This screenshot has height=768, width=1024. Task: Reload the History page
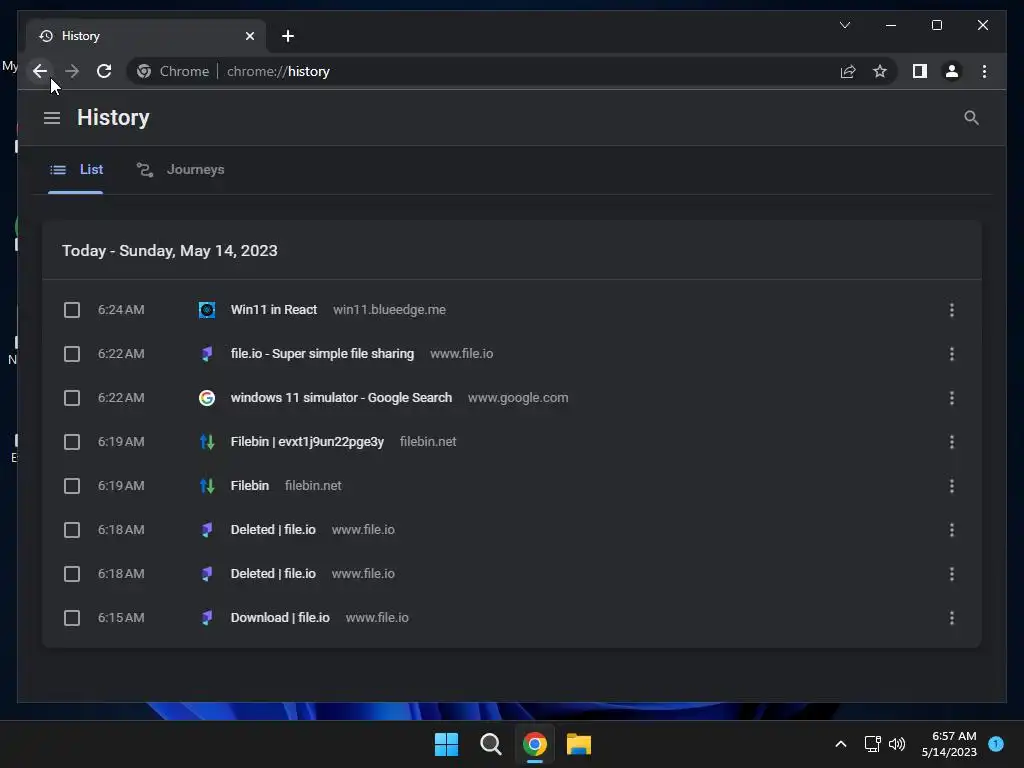104,71
